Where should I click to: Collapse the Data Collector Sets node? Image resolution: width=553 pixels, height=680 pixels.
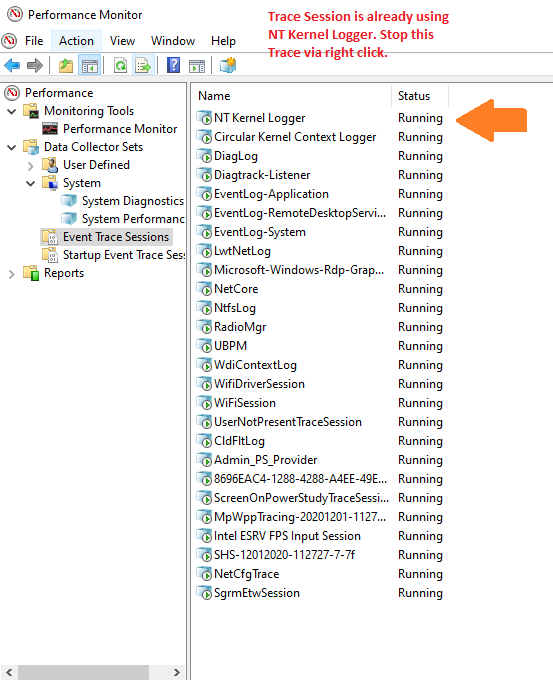tap(12, 147)
